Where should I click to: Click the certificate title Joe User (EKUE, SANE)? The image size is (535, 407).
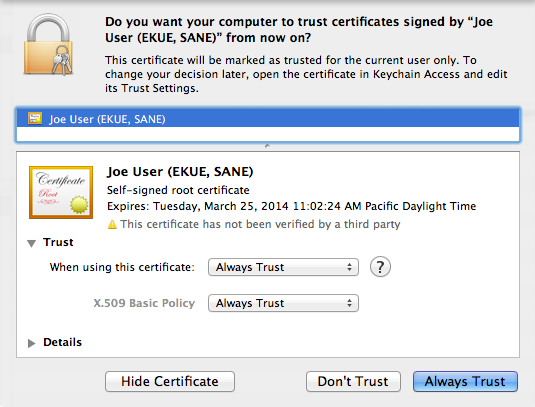(180, 172)
